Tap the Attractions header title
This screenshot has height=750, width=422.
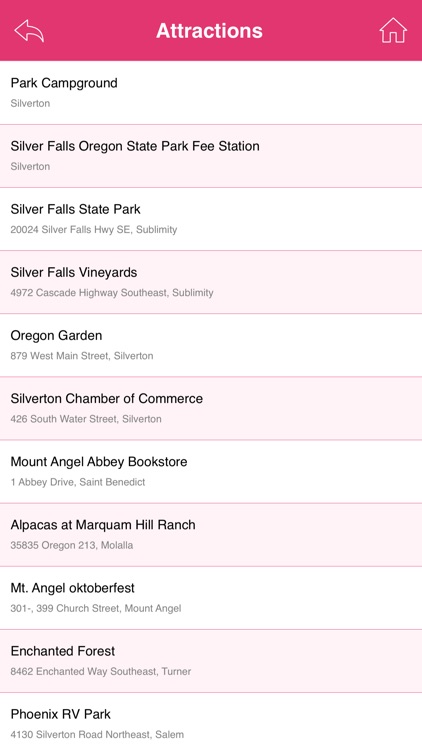[209, 31]
